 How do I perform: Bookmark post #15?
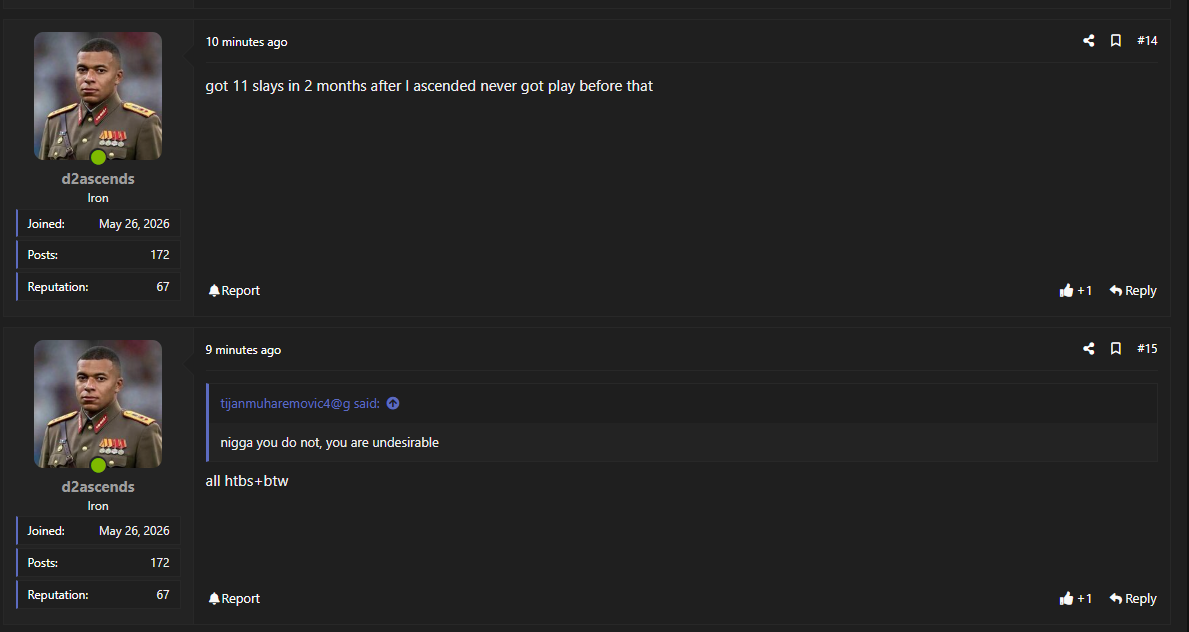1115,349
